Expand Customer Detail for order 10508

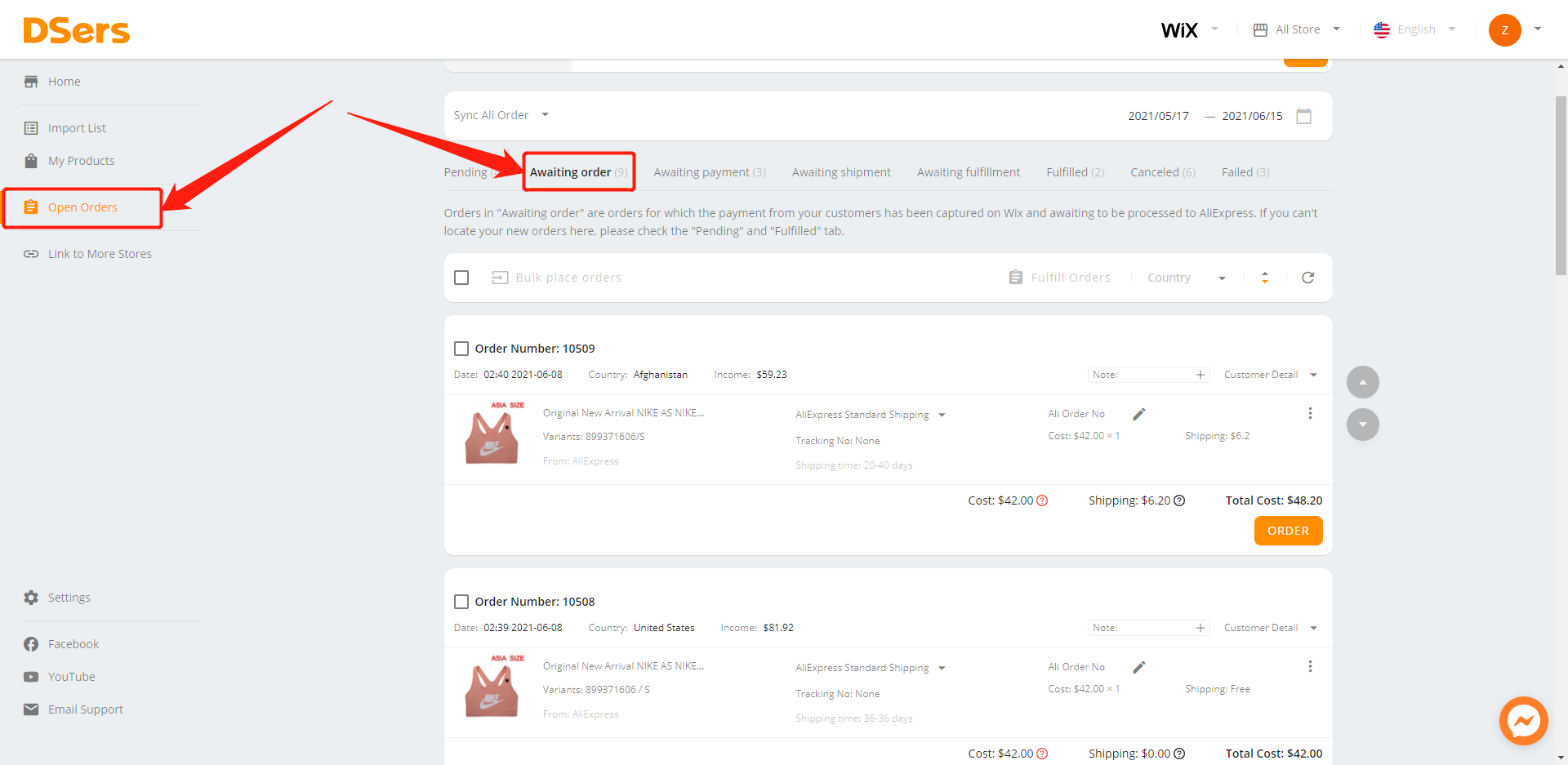coord(1271,628)
